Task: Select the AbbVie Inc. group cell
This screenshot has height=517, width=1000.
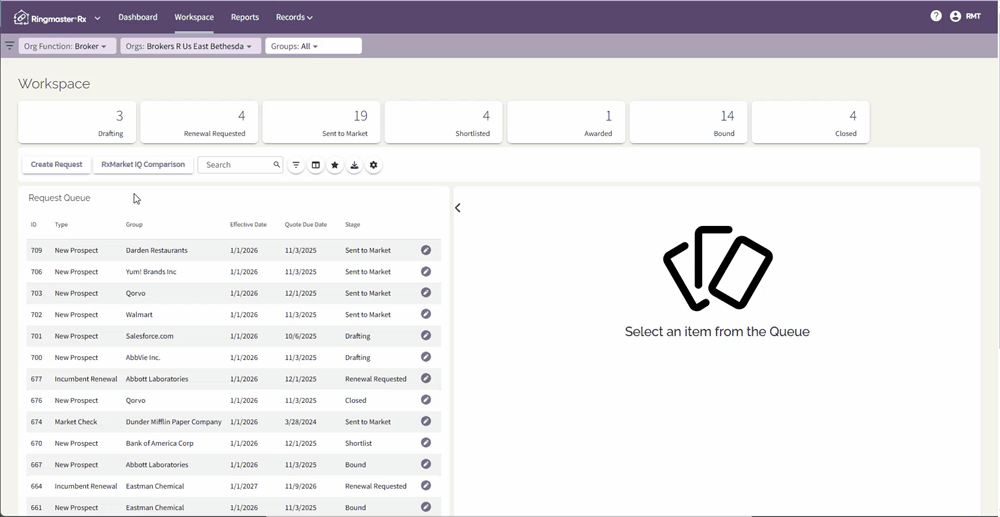Action: click(143, 358)
